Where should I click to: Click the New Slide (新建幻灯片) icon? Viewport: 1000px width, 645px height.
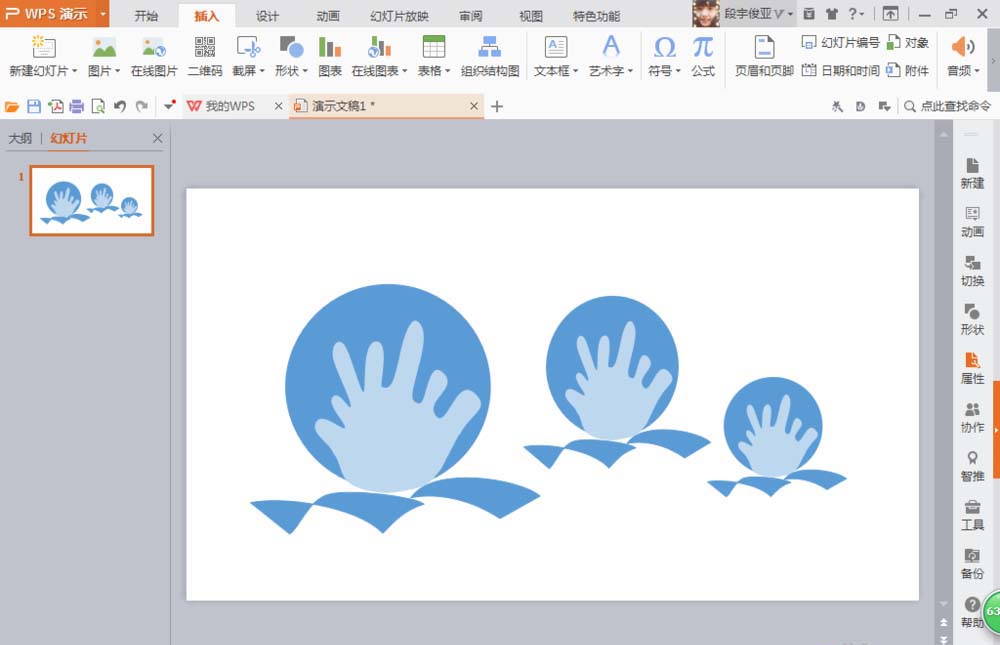click(43, 47)
